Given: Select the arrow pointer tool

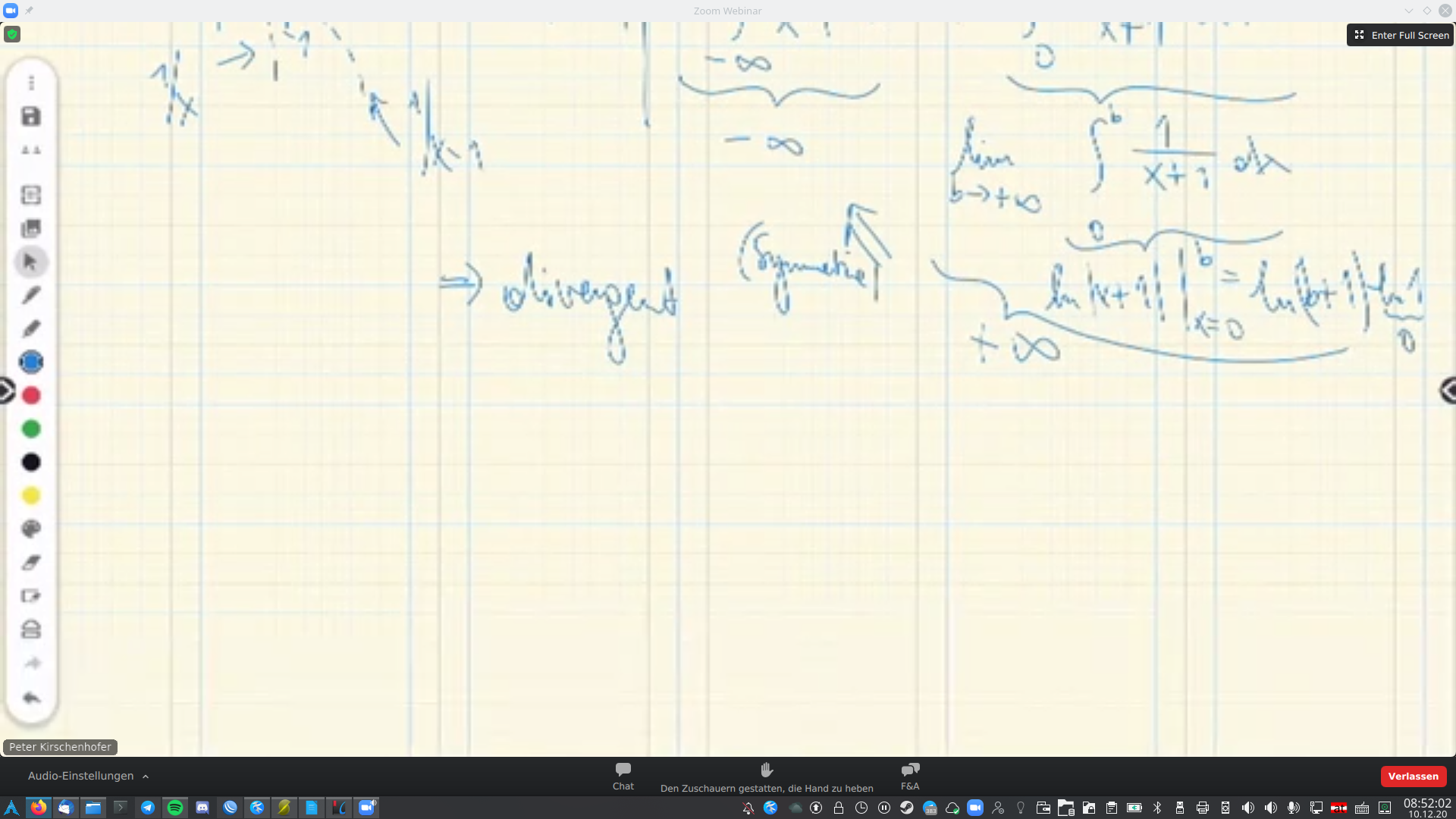Looking at the screenshot, I should 31,262.
